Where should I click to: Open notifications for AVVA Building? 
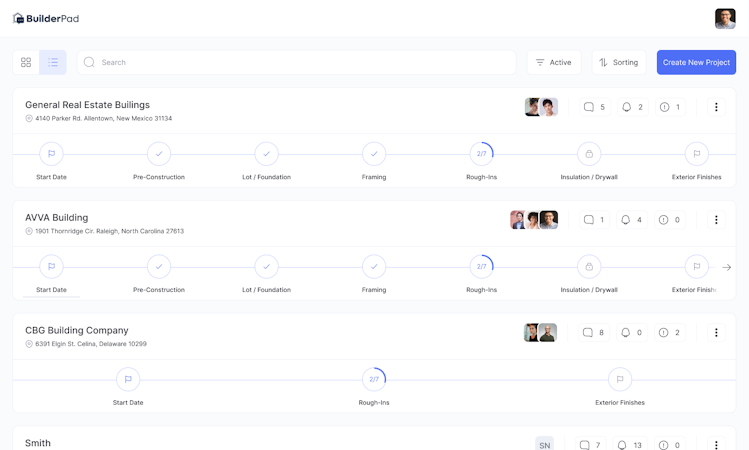click(x=631, y=220)
